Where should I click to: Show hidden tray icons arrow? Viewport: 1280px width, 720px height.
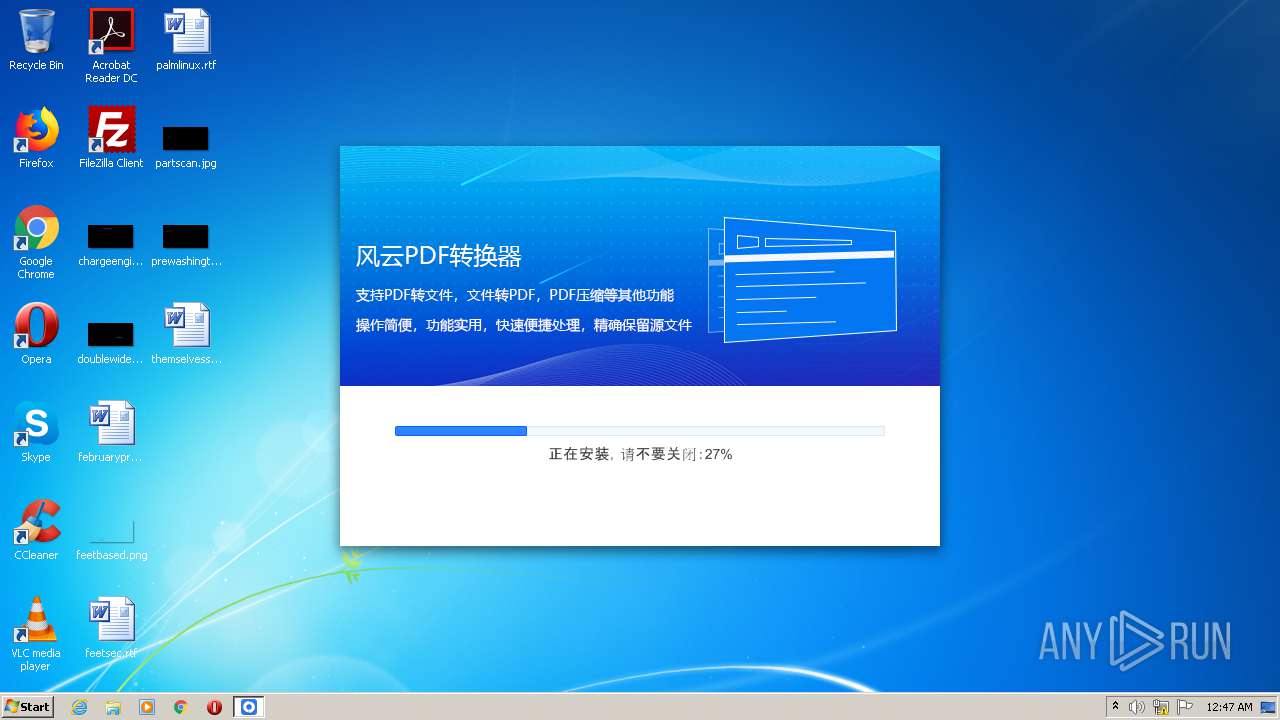click(x=1115, y=707)
